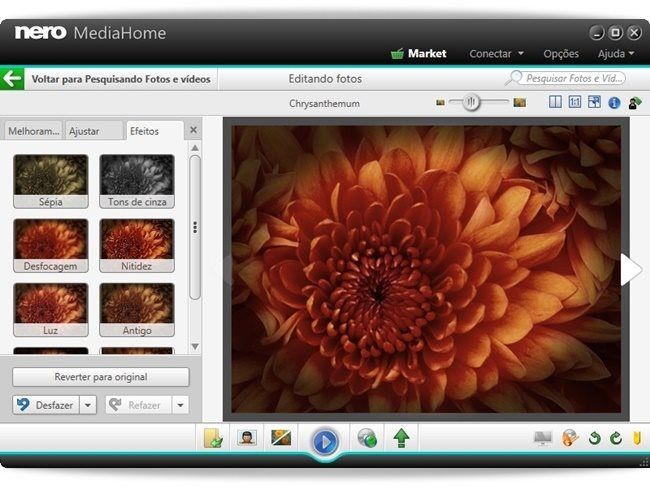Click the Refazer redo button

(139, 405)
